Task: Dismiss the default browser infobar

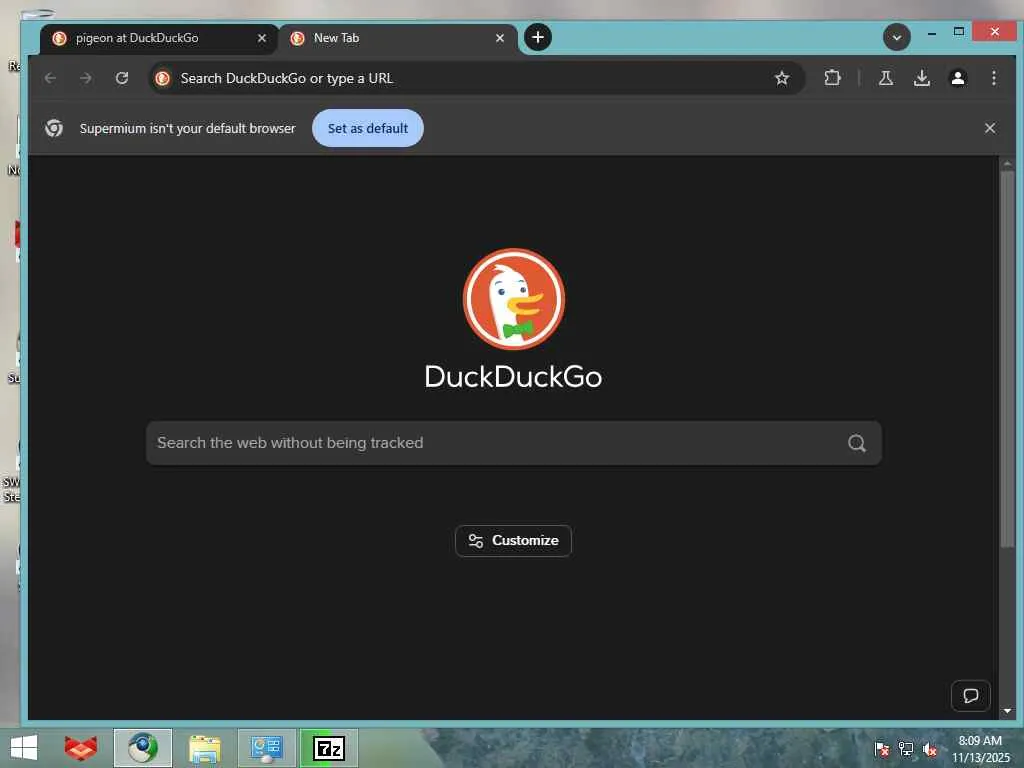Action: pyautogui.click(x=989, y=128)
